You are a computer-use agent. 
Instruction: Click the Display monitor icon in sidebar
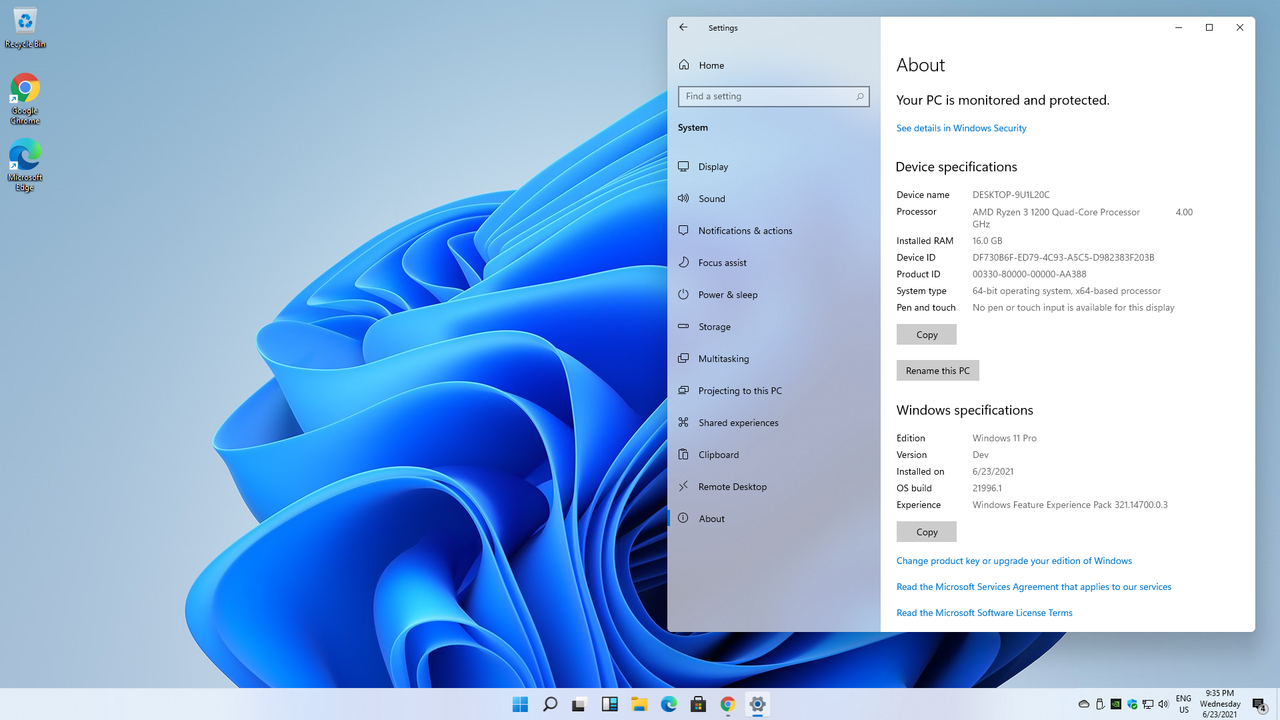tap(683, 167)
